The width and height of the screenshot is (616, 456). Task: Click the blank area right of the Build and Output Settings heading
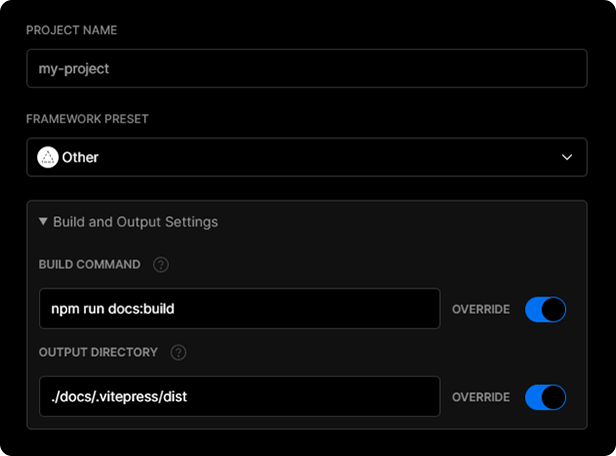400,221
